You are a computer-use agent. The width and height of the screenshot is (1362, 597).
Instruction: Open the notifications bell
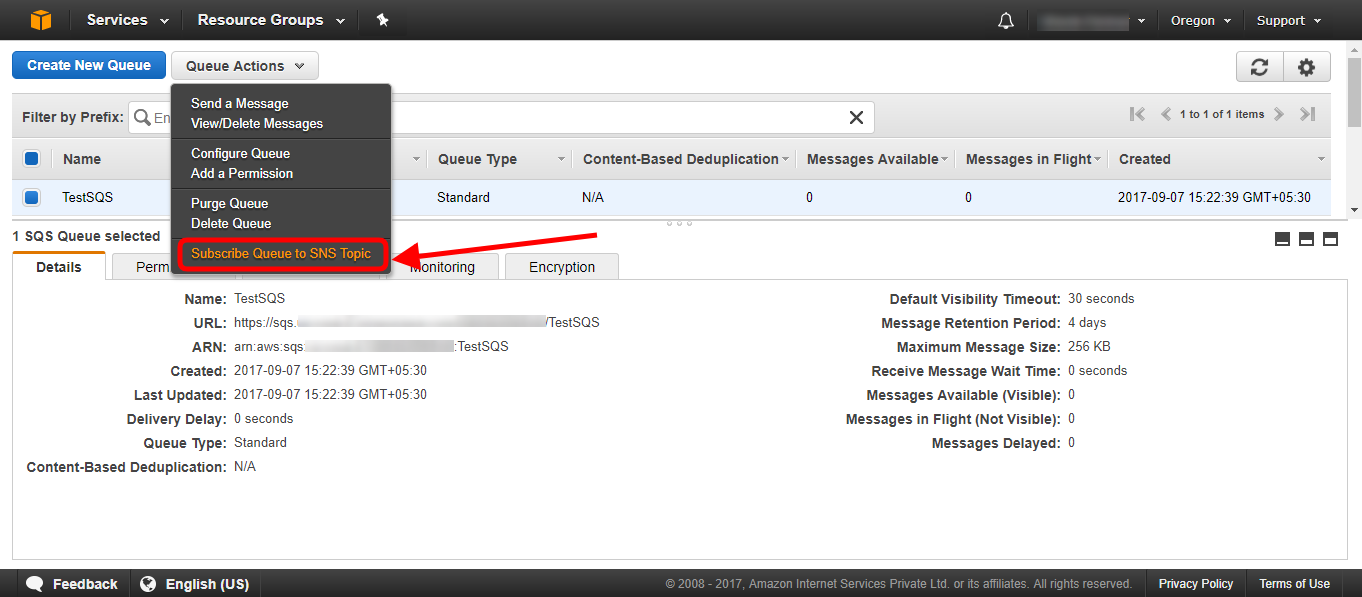pyautogui.click(x=1006, y=21)
